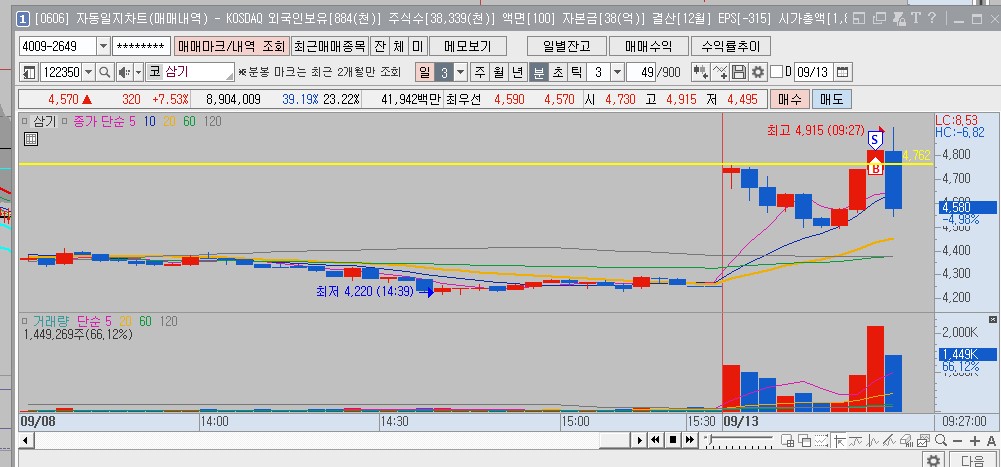Click the diagonal lines drawing icon
1001x467 pixels.
coord(889,440)
